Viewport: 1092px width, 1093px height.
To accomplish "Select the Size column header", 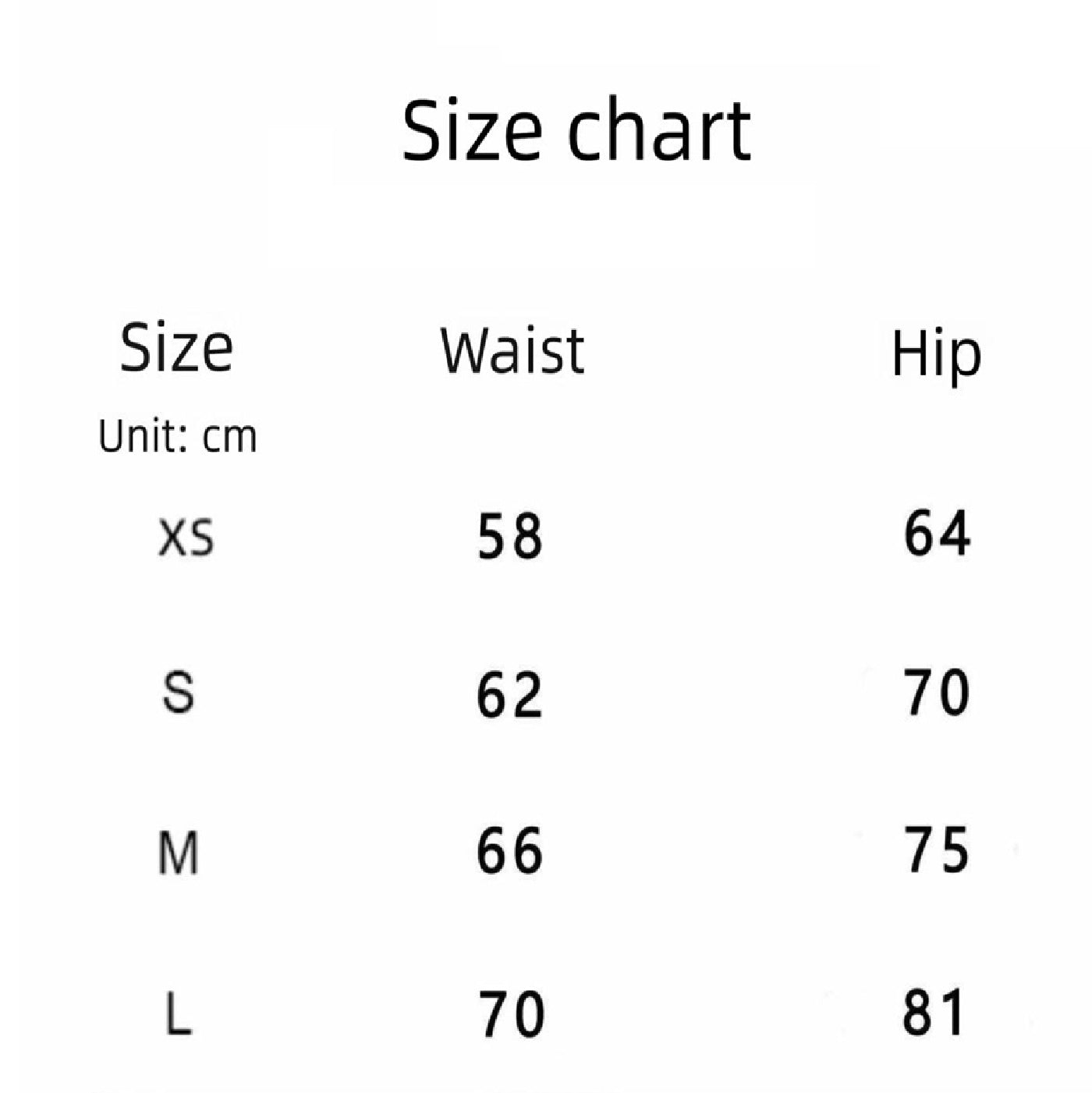I will click(x=176, y=348).
